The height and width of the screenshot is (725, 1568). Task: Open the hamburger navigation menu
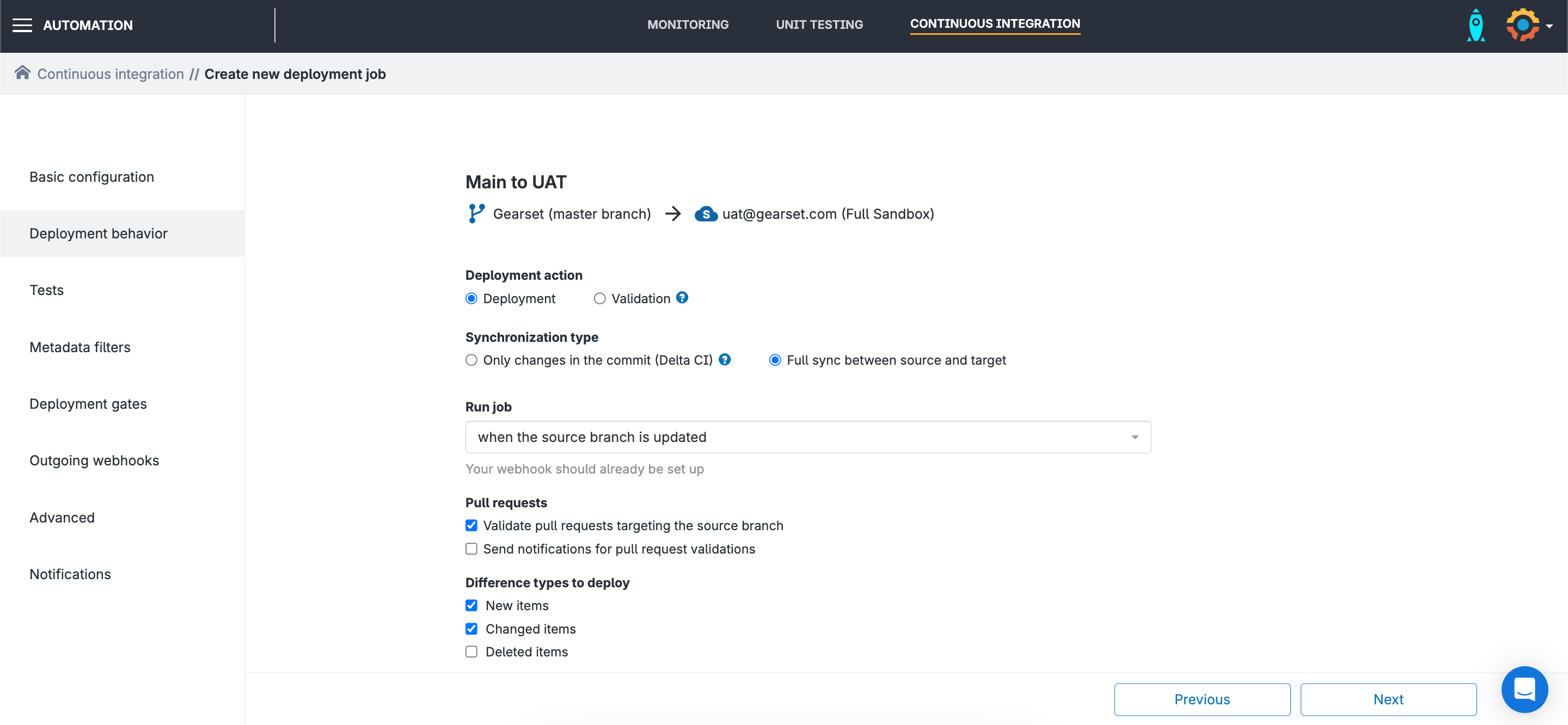click(x=22, y=25)
